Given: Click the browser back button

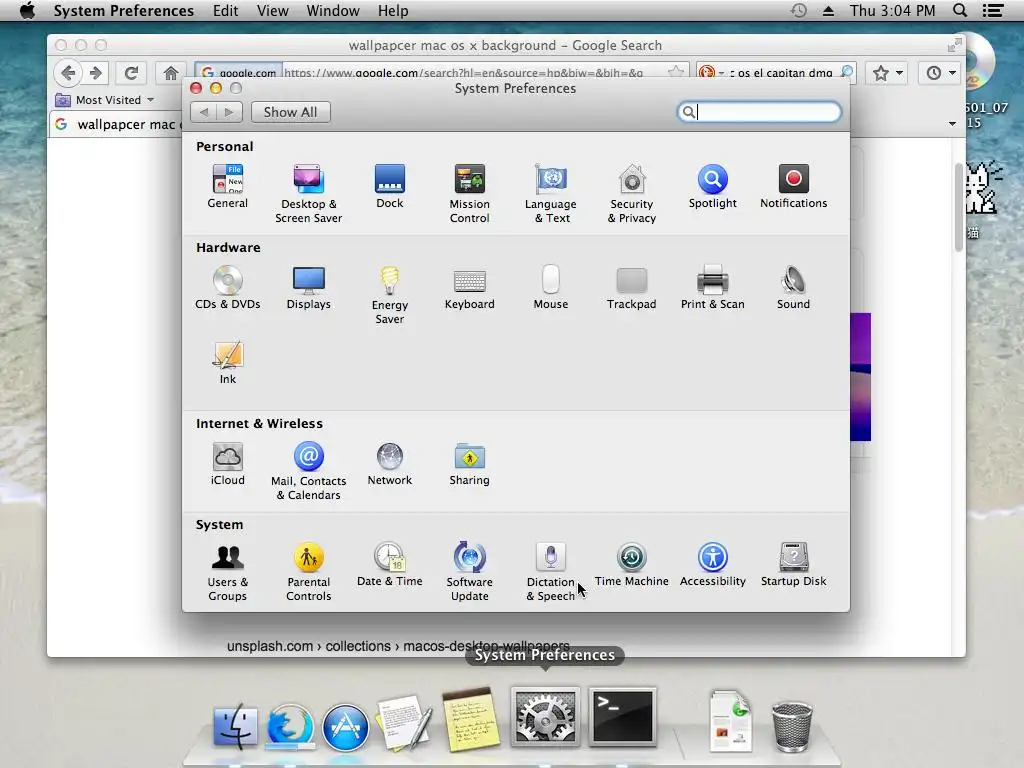Looking at the screenshot, I should 68,73.
